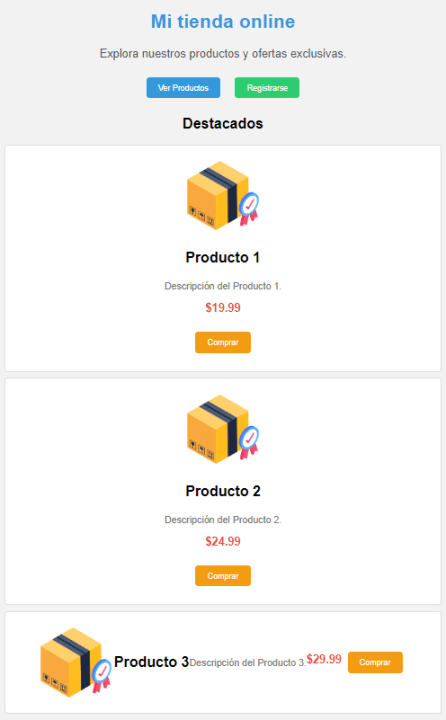Image resolution: width=446 pixels, height=720 pixels.
Task: Select the green Registrarse button
Action: click(x=267, y=88)
